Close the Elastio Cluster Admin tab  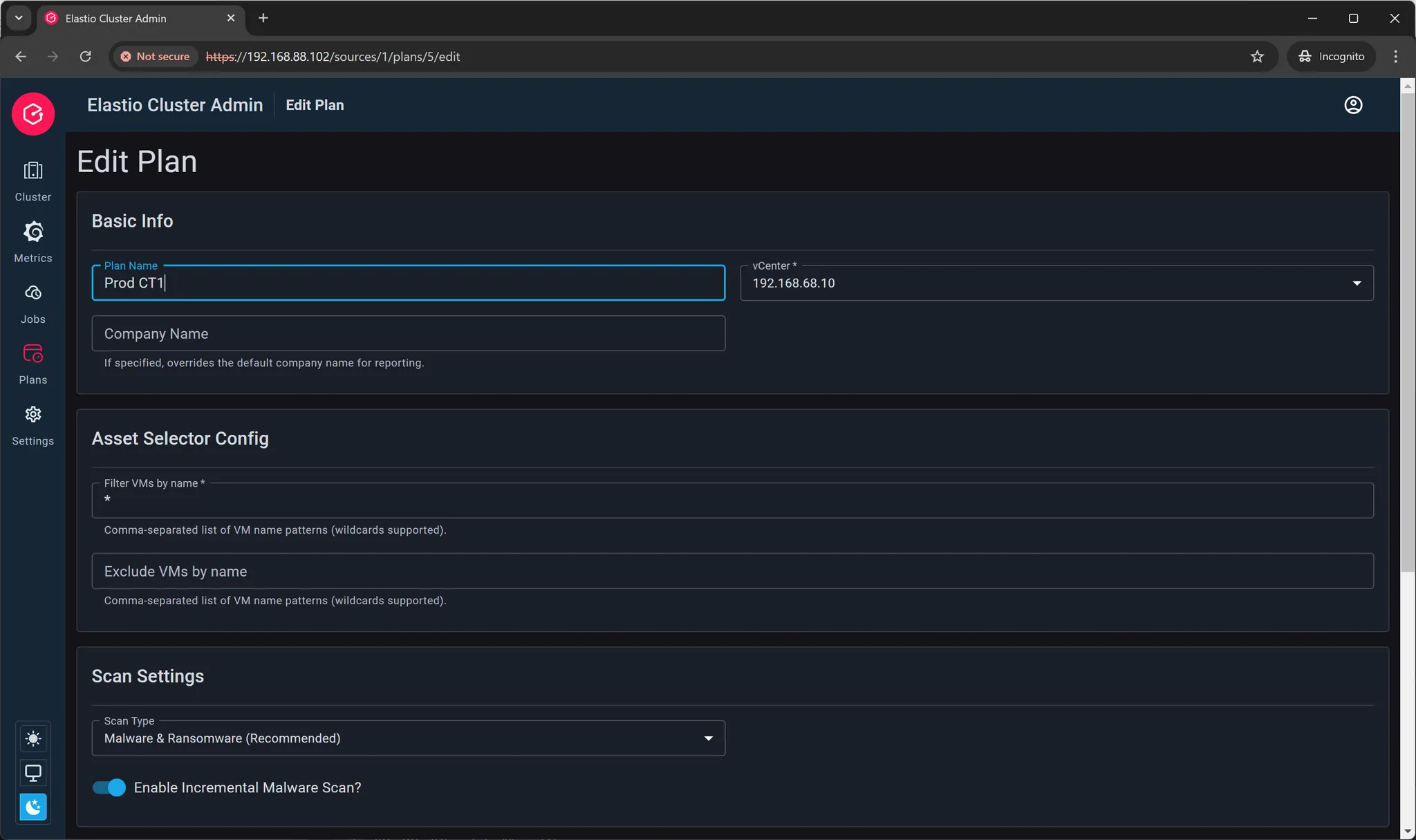[x=231, y=18]
